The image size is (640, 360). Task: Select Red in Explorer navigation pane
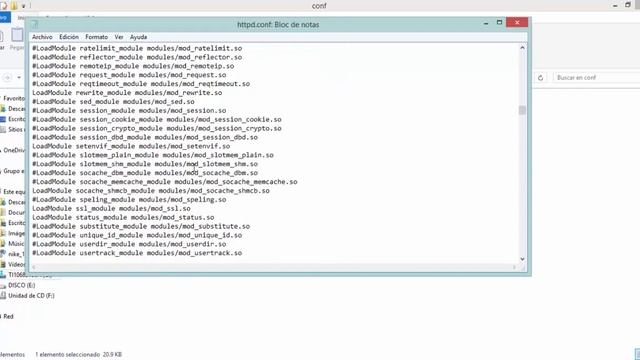pyautogui.click(x=9, y=316)
